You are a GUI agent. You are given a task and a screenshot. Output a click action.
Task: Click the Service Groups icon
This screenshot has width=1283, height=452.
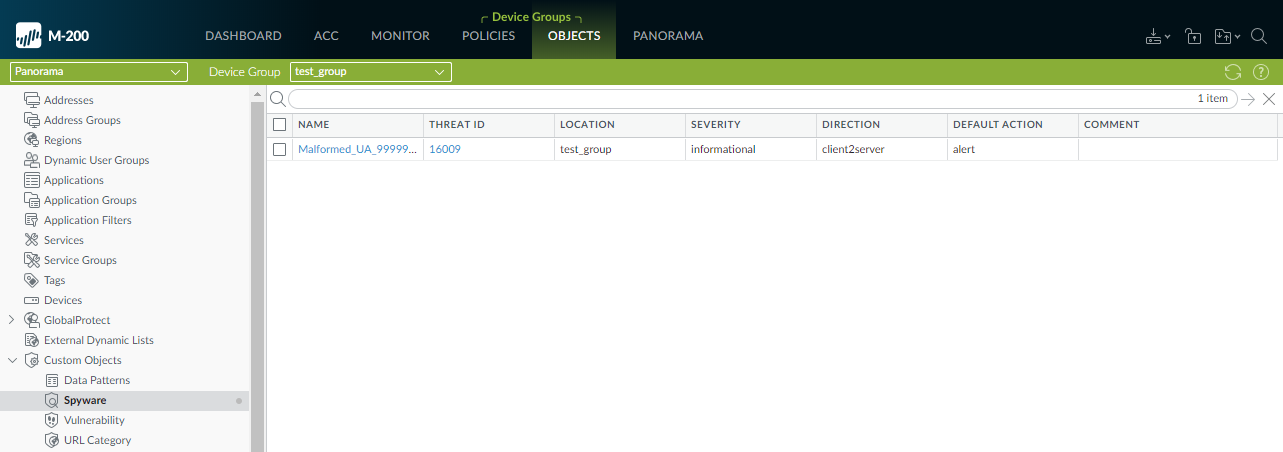click(32, 260)
